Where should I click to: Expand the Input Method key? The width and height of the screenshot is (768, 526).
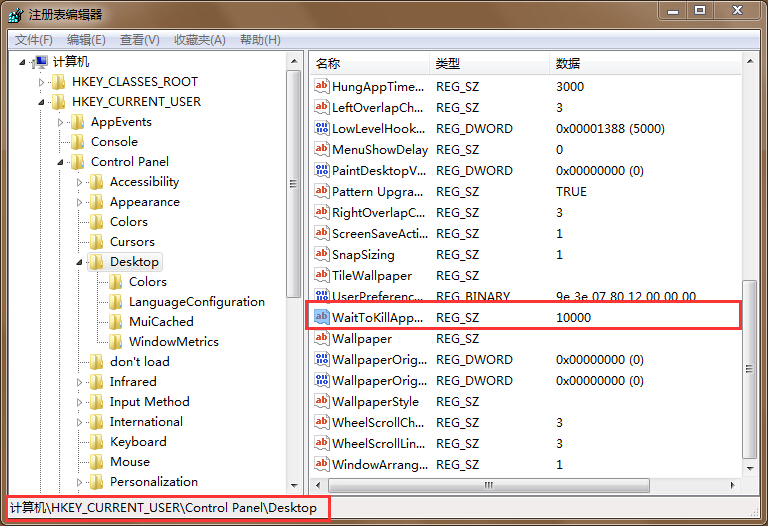click(x=80, y=402)
